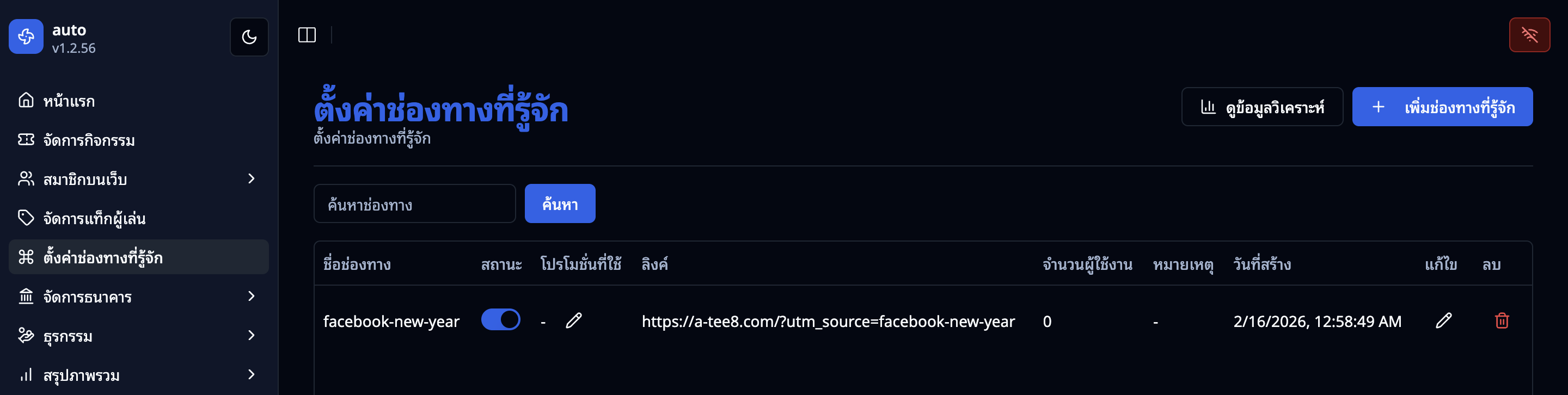The image size is (1568, 395).
Task: Click the เพิ่มช่องทางที่รู้จัก button
Action: pyautogui.click(x=1442, y=107)
